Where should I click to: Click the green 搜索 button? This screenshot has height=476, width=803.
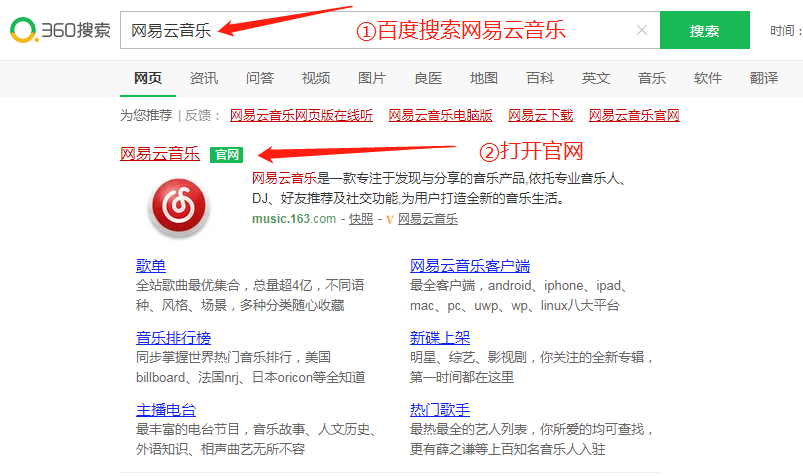[704, 31]
